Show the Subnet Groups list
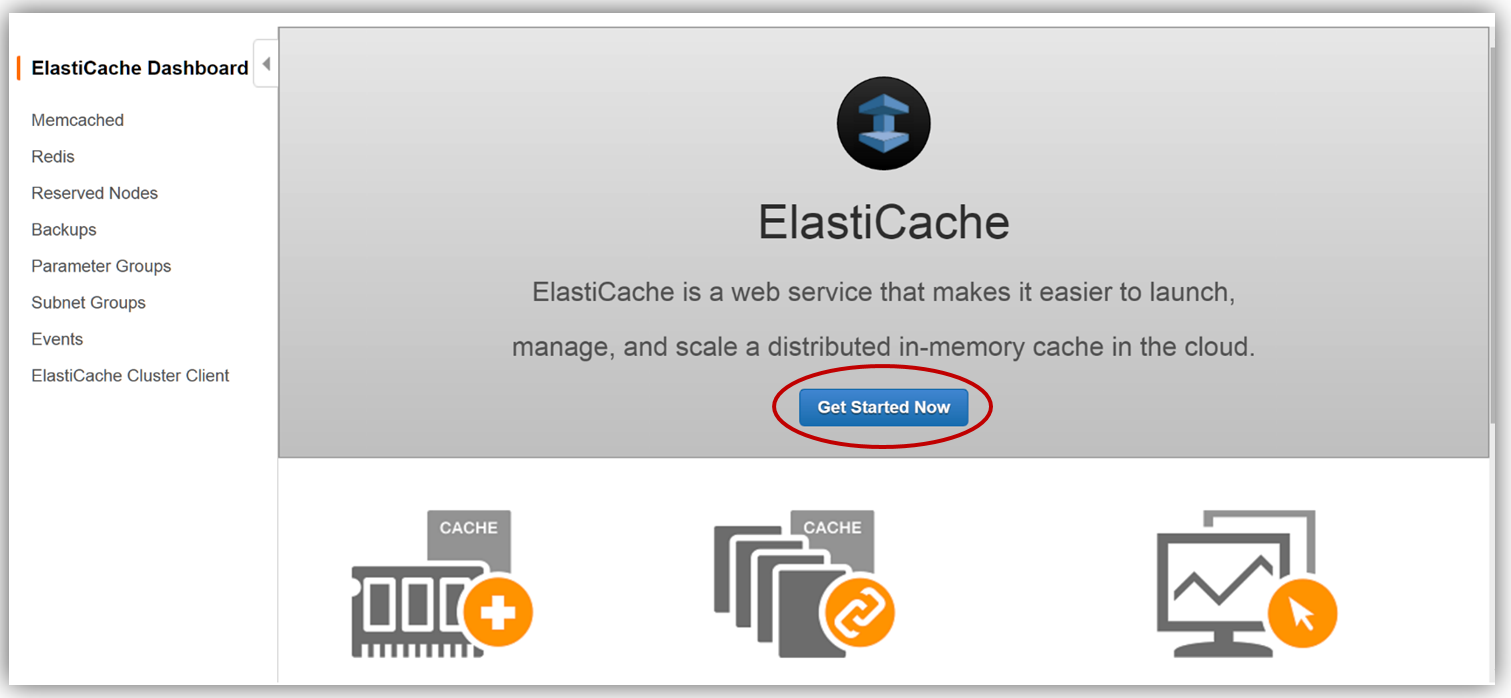The height and width of the screenshot is (698, 1511). coord(89,303)
